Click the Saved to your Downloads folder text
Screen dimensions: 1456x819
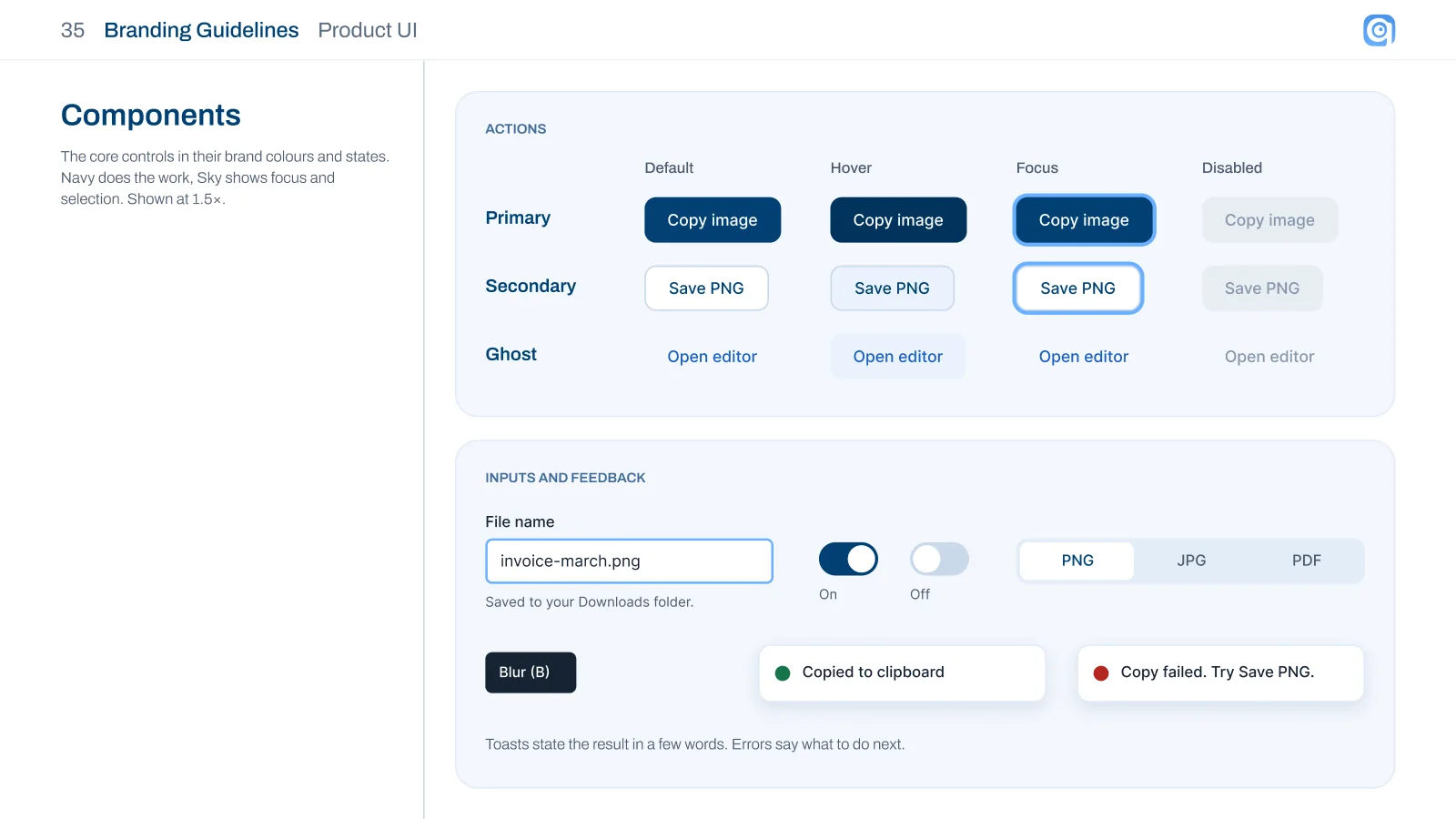[590, 602]
